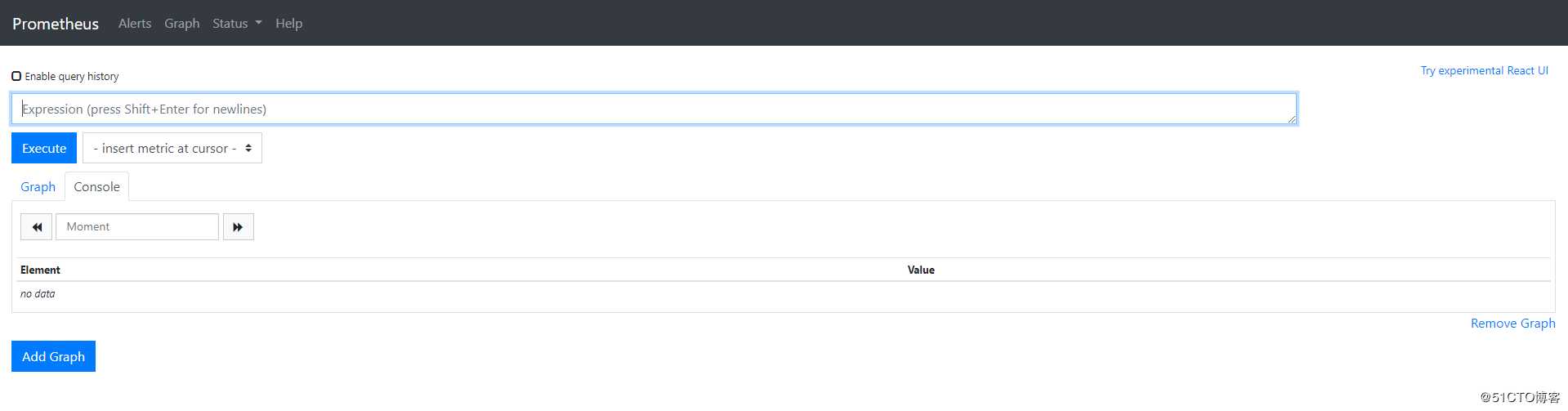Open the insert metric at cursor dropdown
The height and width of the screenshot is (411, 1568).
172,149
